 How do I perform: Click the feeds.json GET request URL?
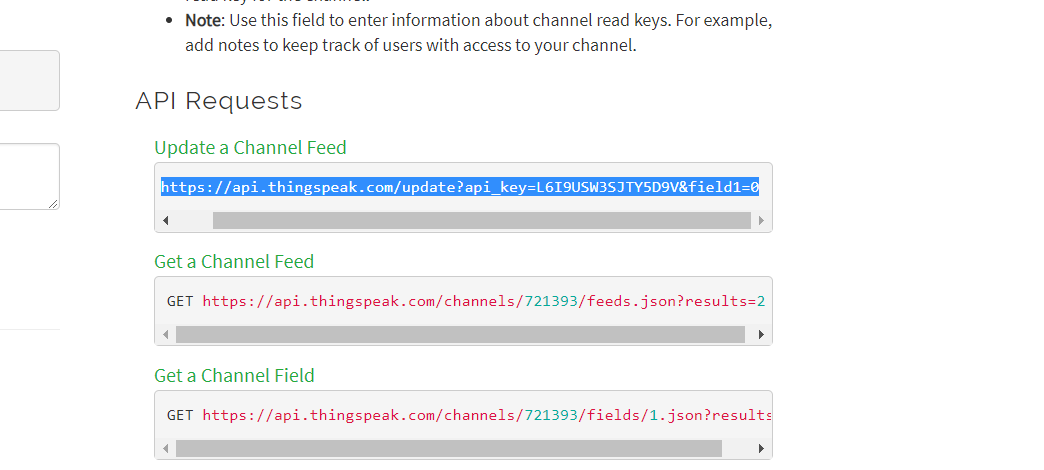coord(484,301)
